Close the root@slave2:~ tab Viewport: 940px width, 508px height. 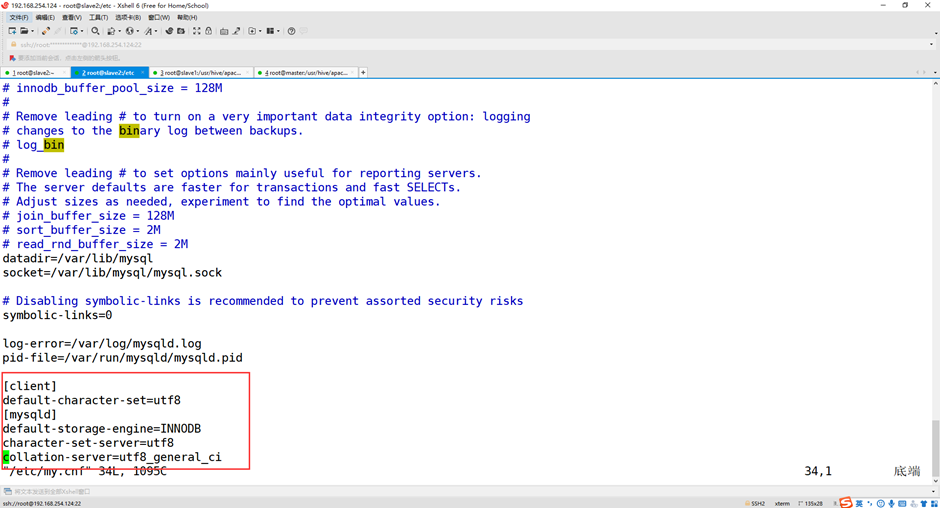coord(64,73)
